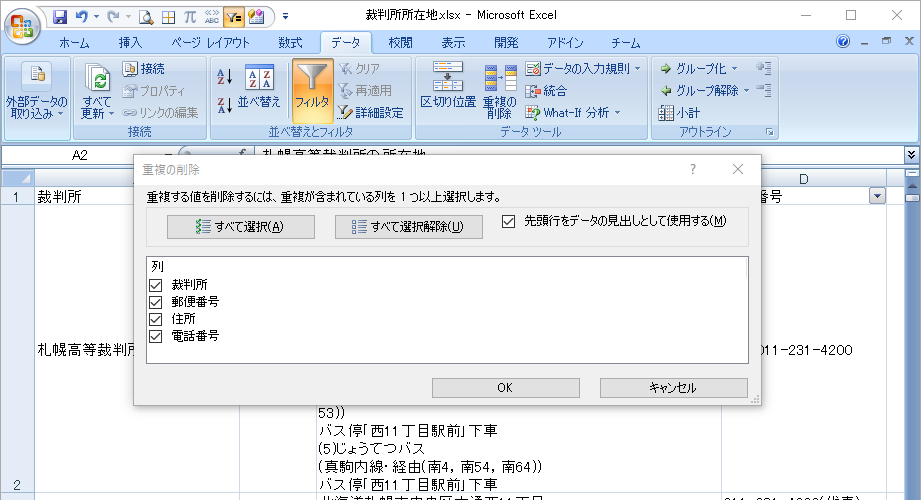The image size is (921, 500).
Task: Confirm dialog with OK button
Action: click(506, 388)
